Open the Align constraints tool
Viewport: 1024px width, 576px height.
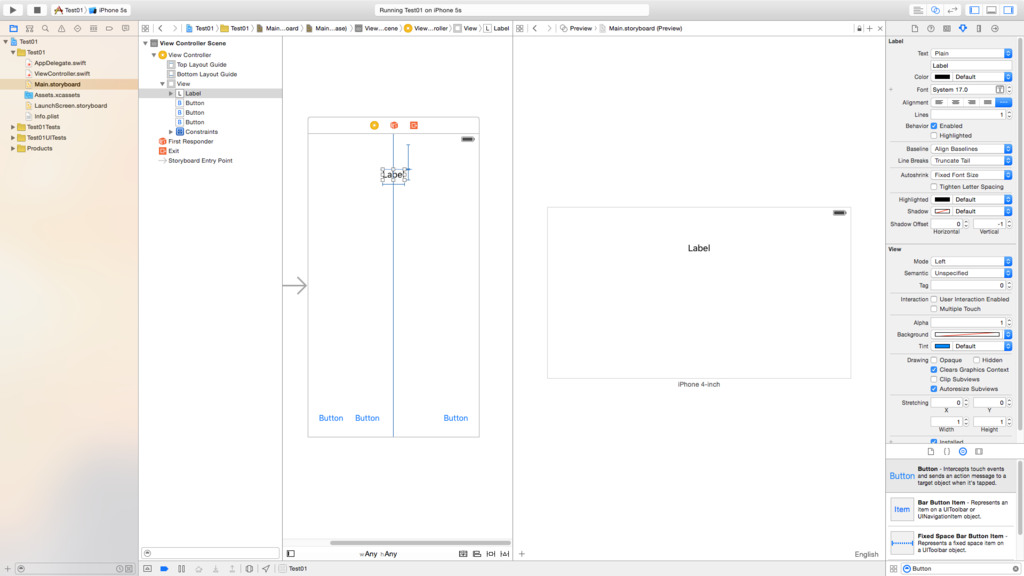pyautogui.click(x=477, y=554)
